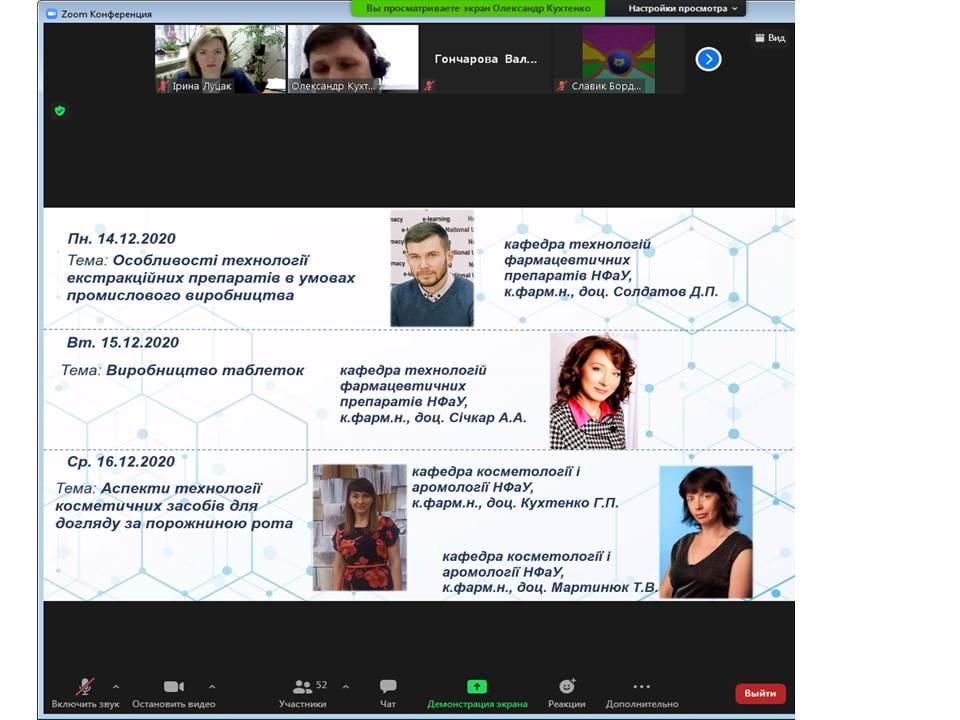Select Олександр Кухтенко video thumbnail
Viewport: 960px width, 720px height.
(x=353, y=59)
